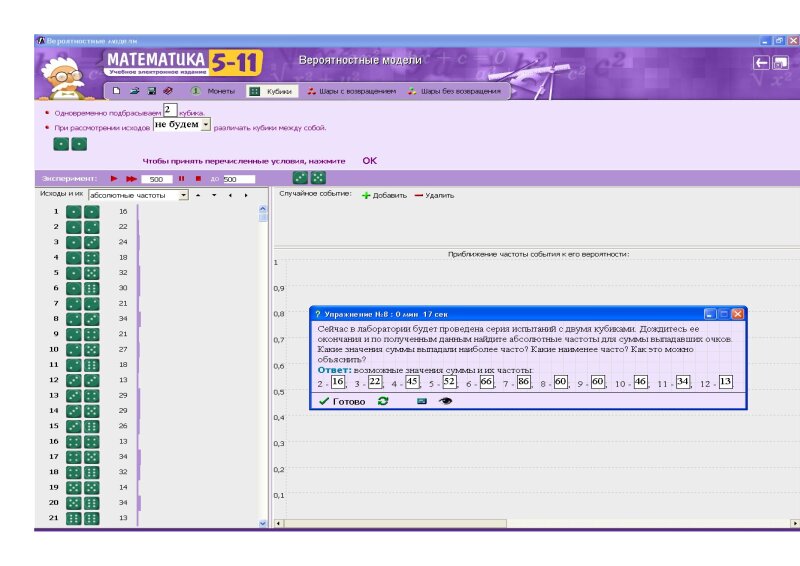This screenshot has height=566, width=800.
Task: Click Готово in the exercise dialog
Action: 341,401
